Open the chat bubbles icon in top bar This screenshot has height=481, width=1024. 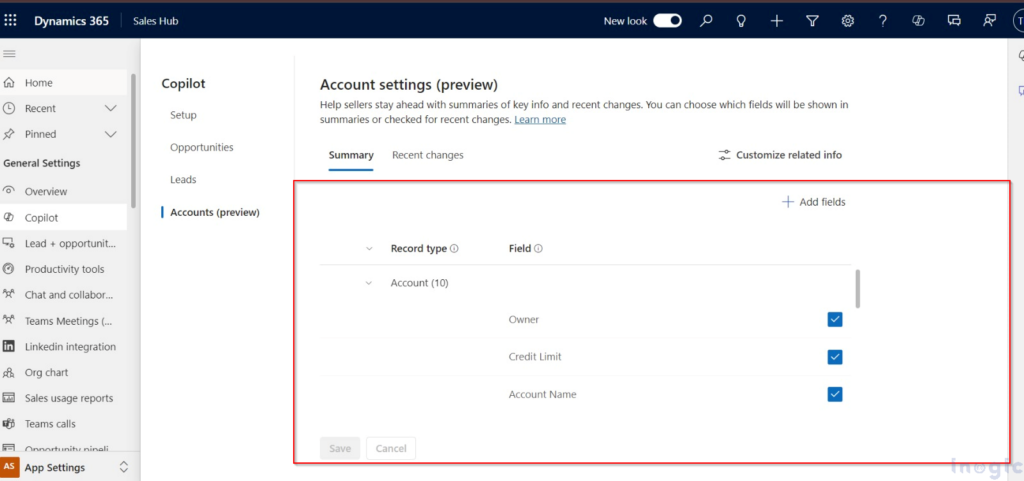(954, 21)
